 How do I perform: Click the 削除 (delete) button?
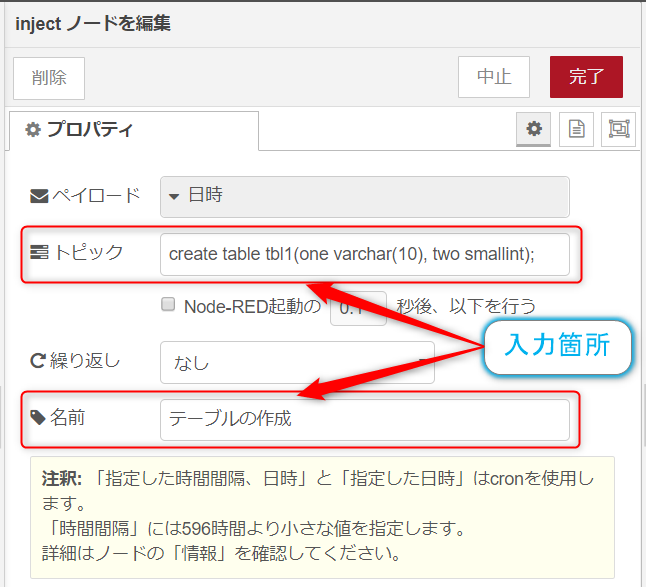[49, 78]
